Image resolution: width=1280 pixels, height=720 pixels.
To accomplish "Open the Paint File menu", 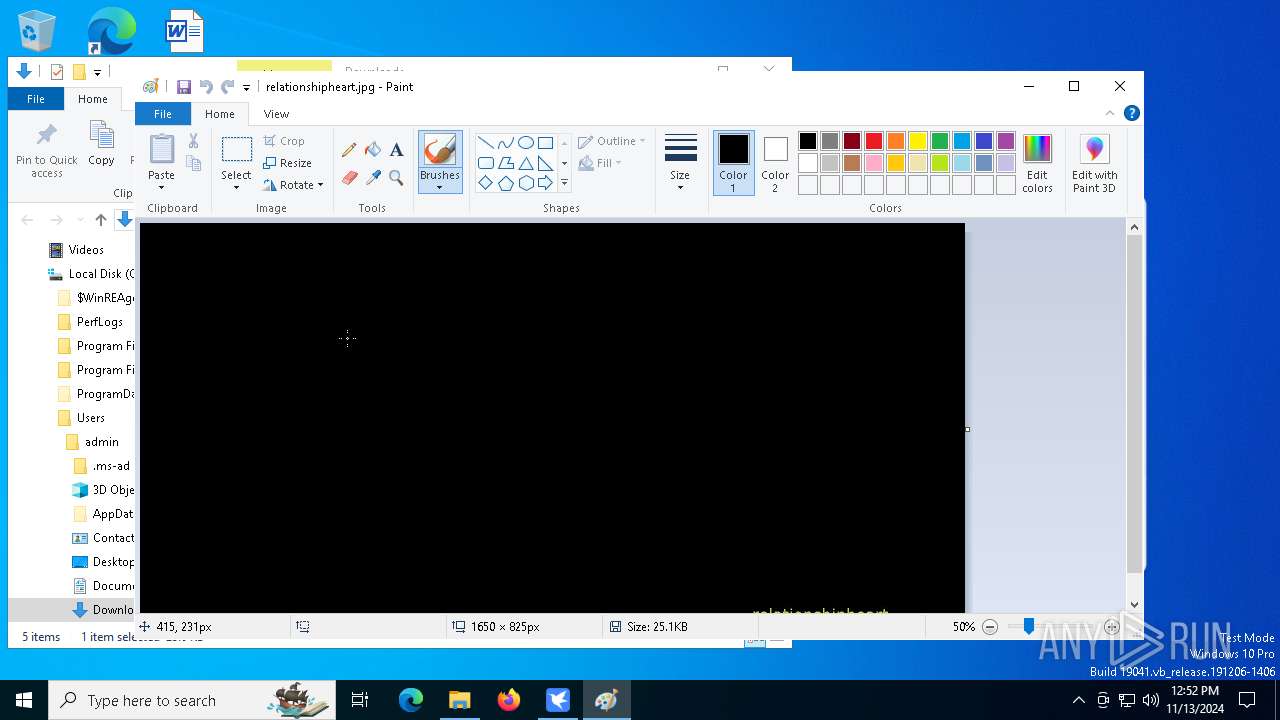I will tap(162, 114).
